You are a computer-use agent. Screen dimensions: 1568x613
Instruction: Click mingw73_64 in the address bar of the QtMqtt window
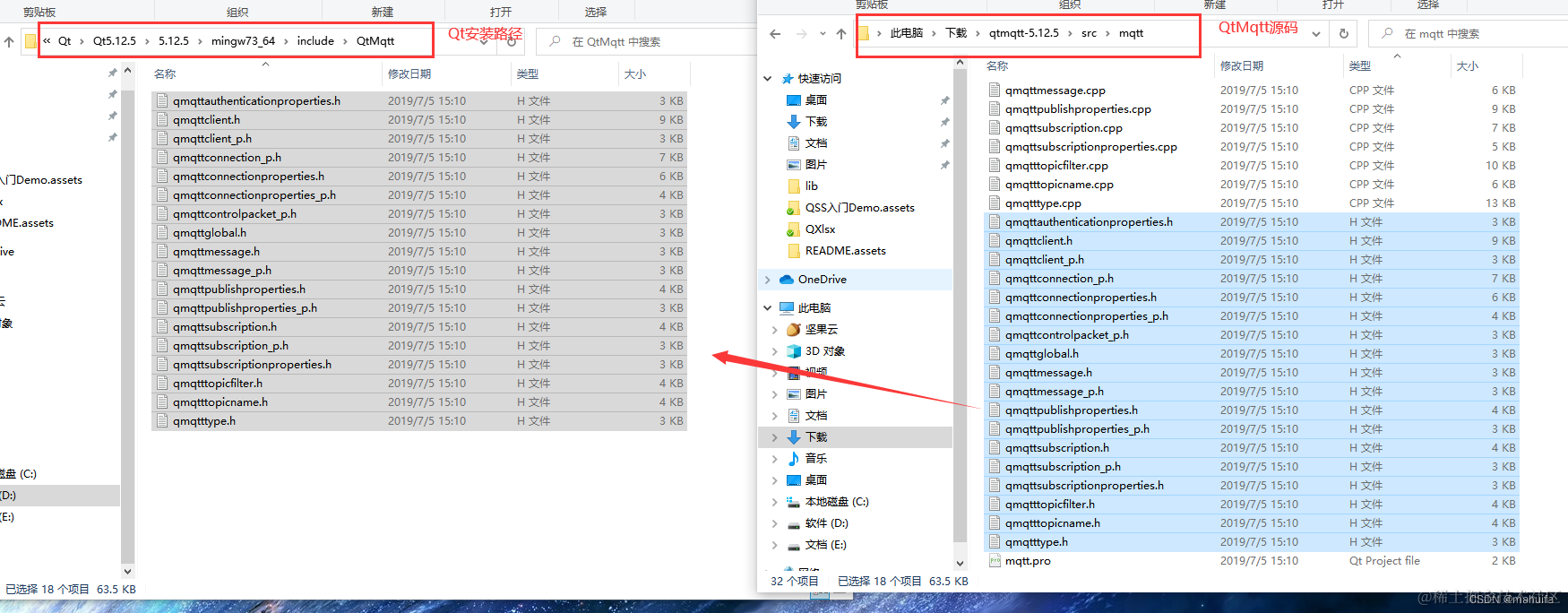click(243, 41)
